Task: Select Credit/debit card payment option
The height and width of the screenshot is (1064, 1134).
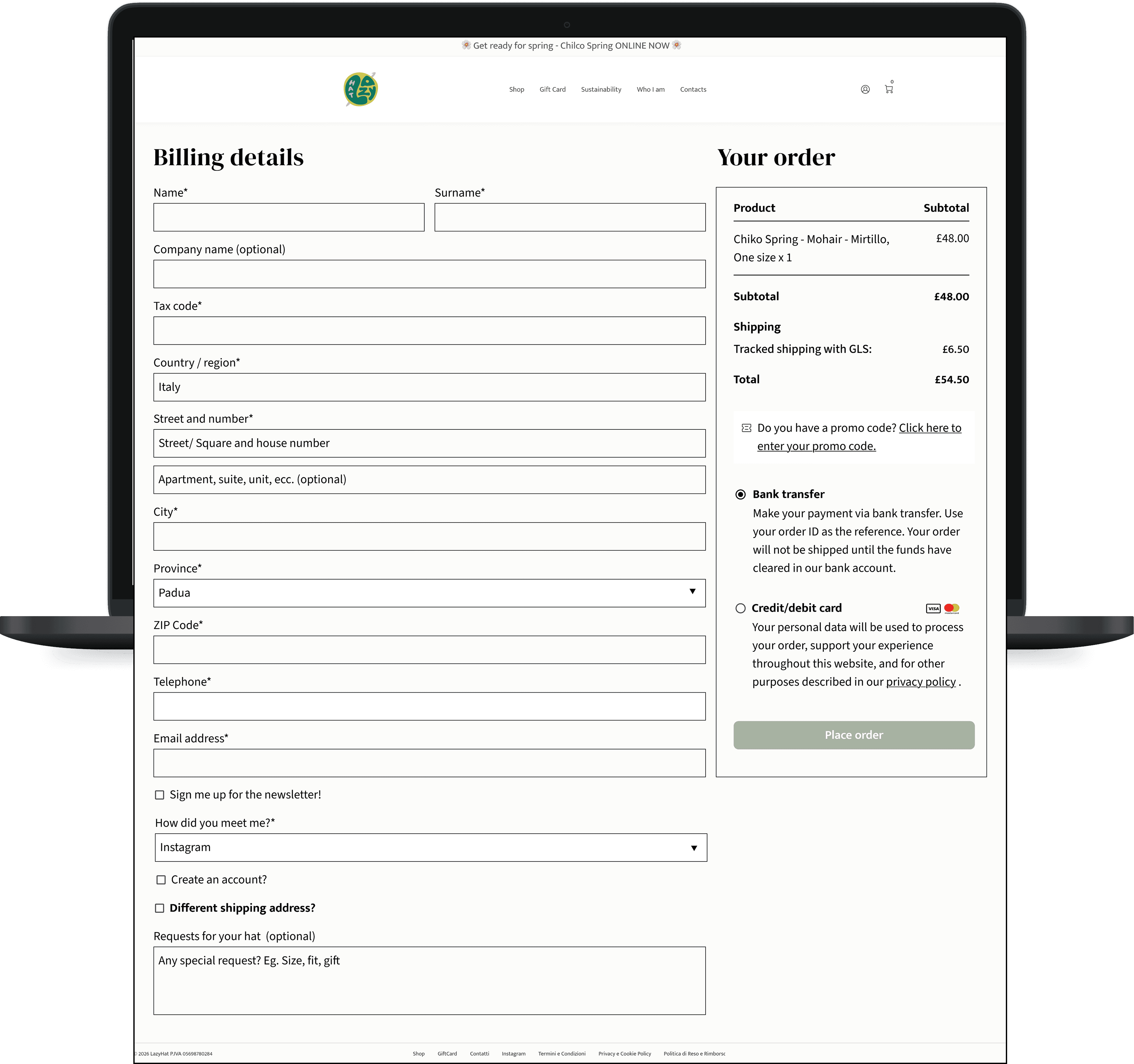Action: coord(740,608)
